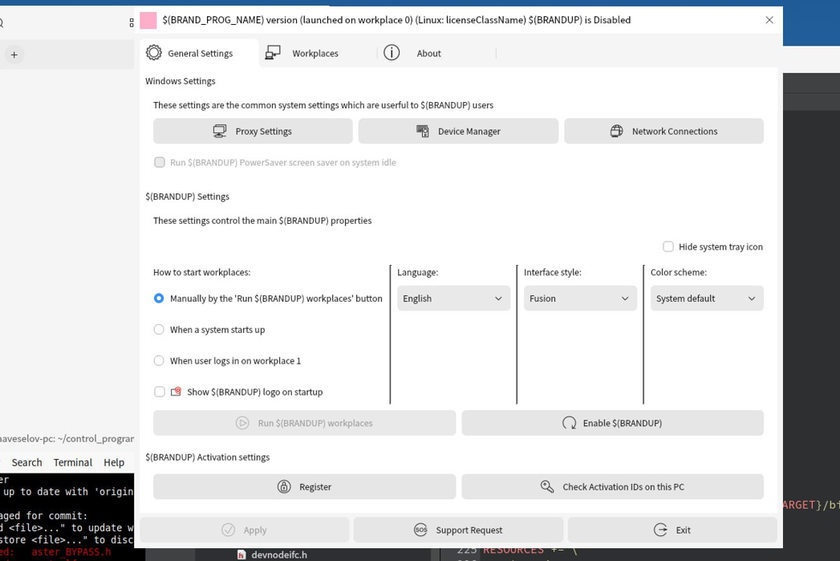
Task: Open the Terminal menu in background window
Action: coord(72,462)
